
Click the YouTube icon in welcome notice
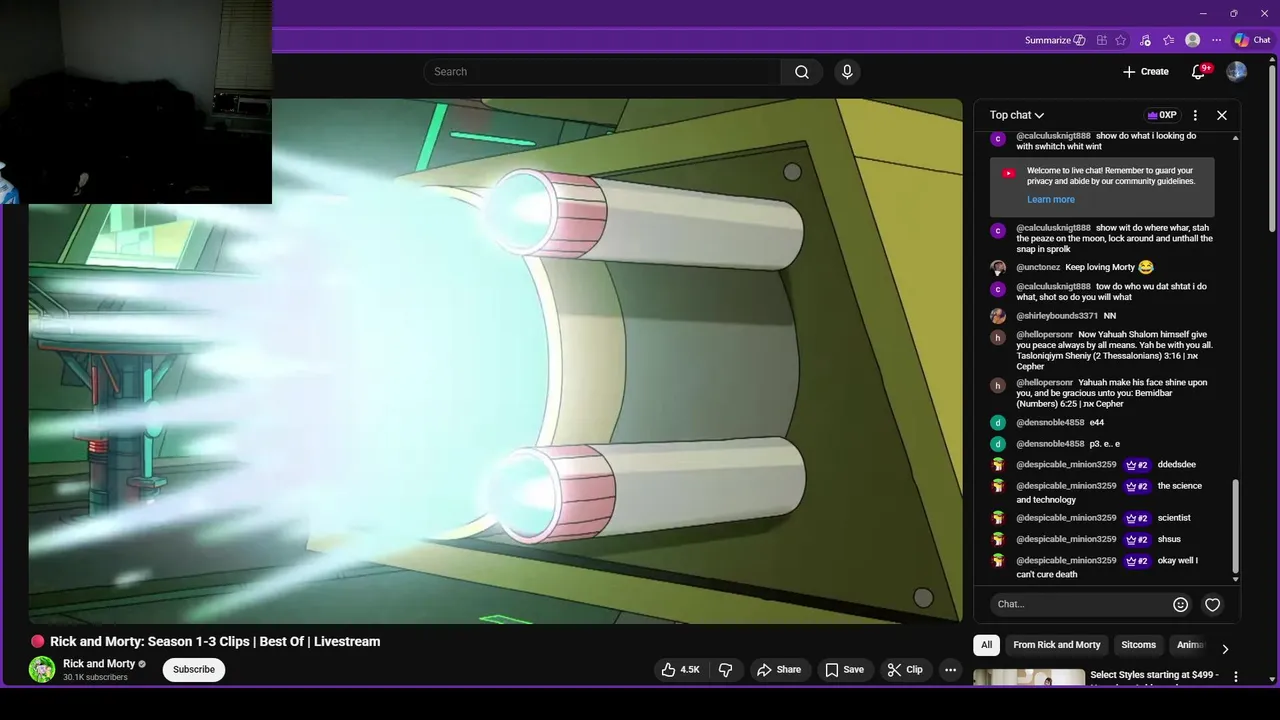[x=1008, y=173]
